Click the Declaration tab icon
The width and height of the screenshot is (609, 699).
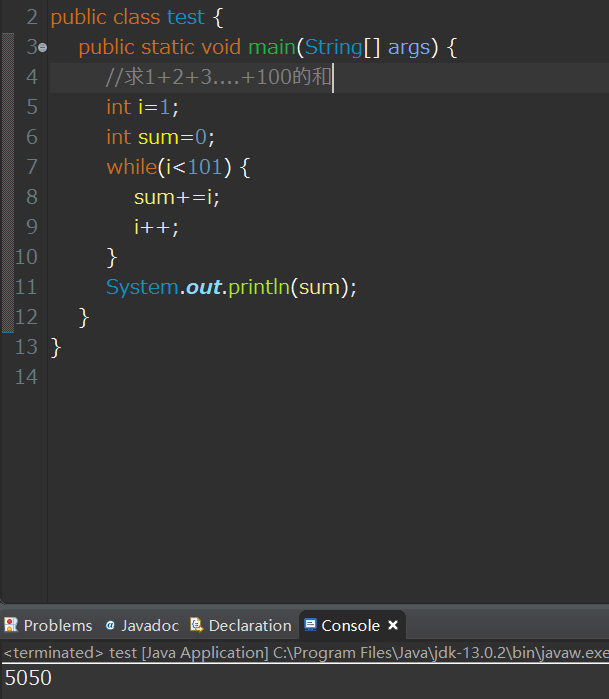[x=197, y=625]
